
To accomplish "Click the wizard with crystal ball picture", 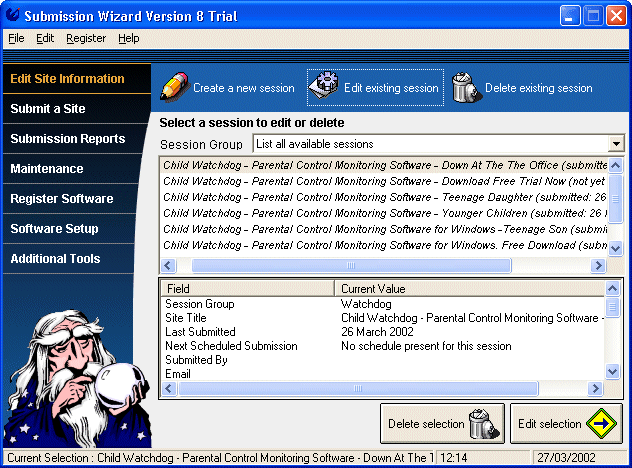I will (x=78, y=378).
